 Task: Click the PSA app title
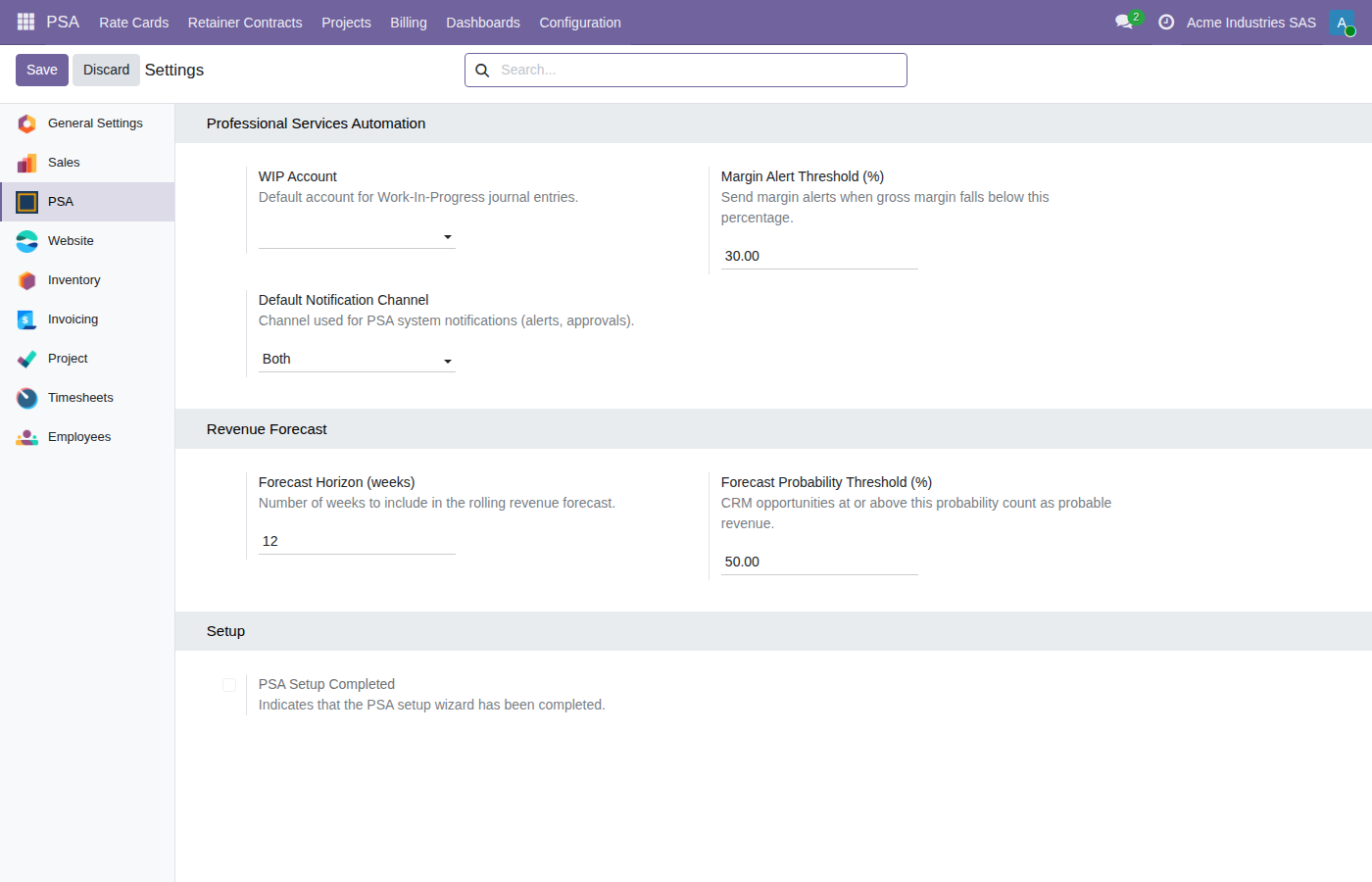tap(63, 22)
